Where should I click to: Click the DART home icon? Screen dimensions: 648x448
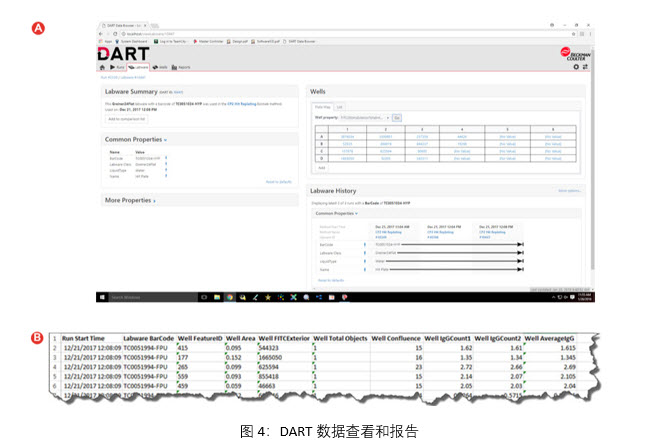102,67
